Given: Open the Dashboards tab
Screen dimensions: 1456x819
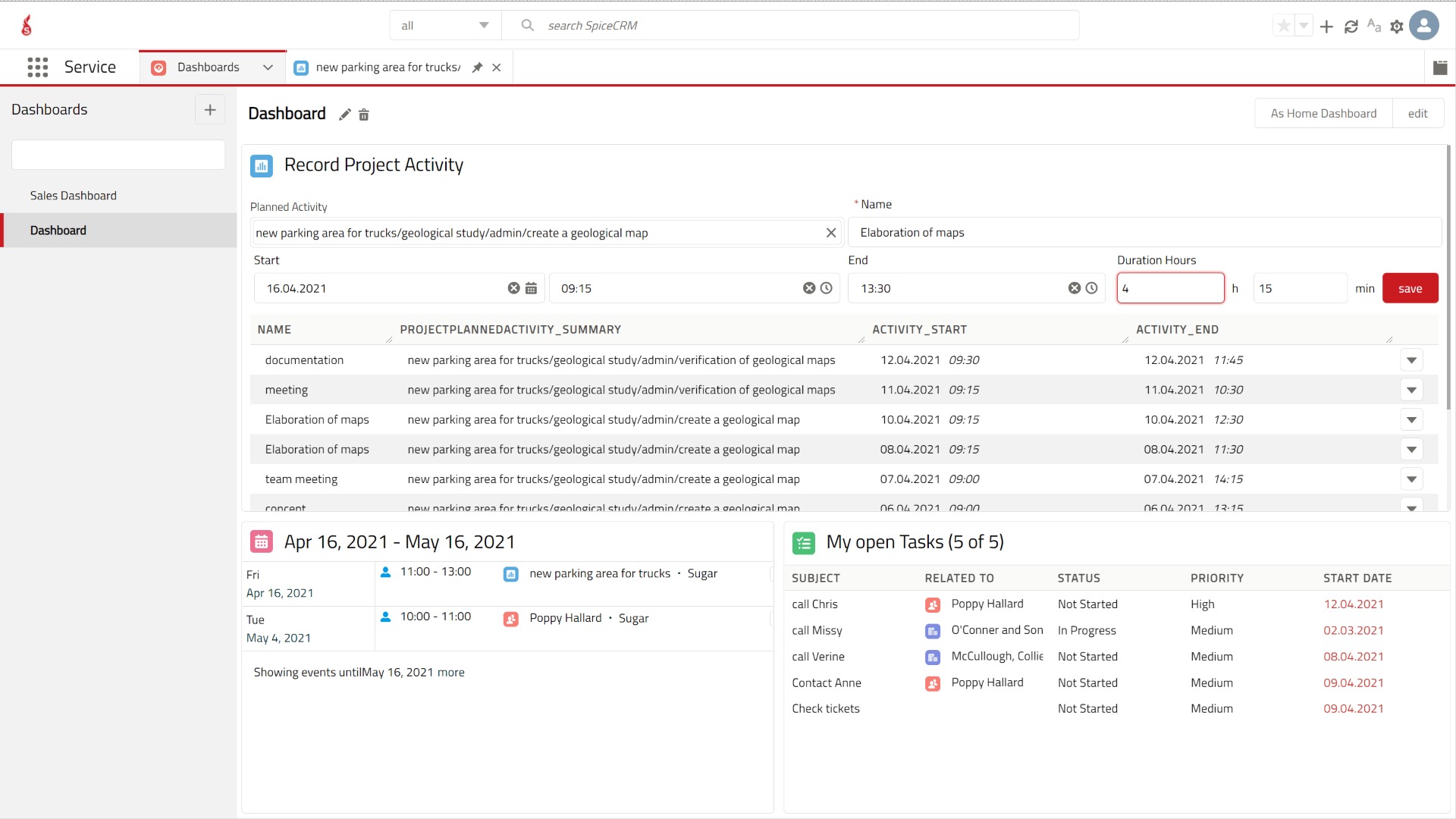Looking at the screenshot, I should click(208, 67).
